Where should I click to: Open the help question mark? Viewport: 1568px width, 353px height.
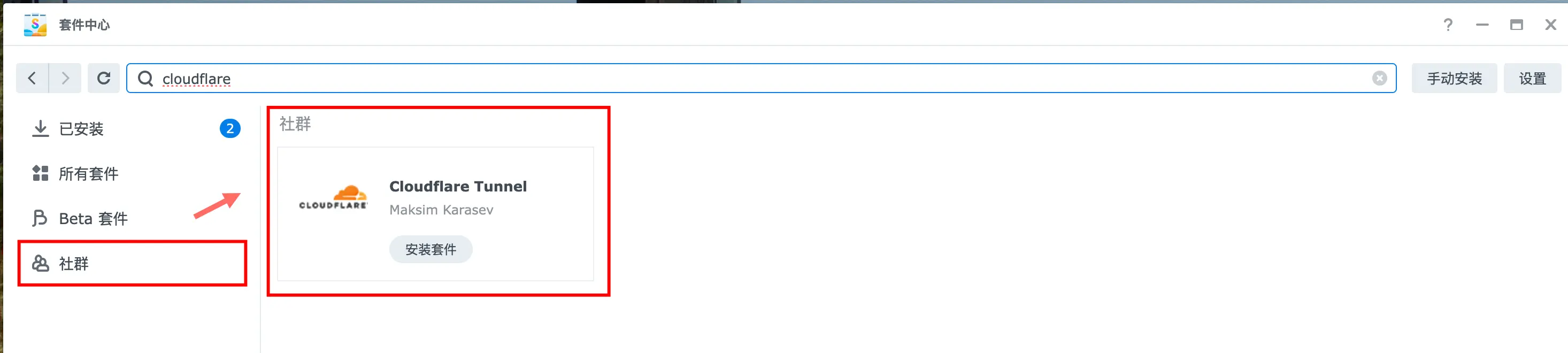click(1448, 25)
